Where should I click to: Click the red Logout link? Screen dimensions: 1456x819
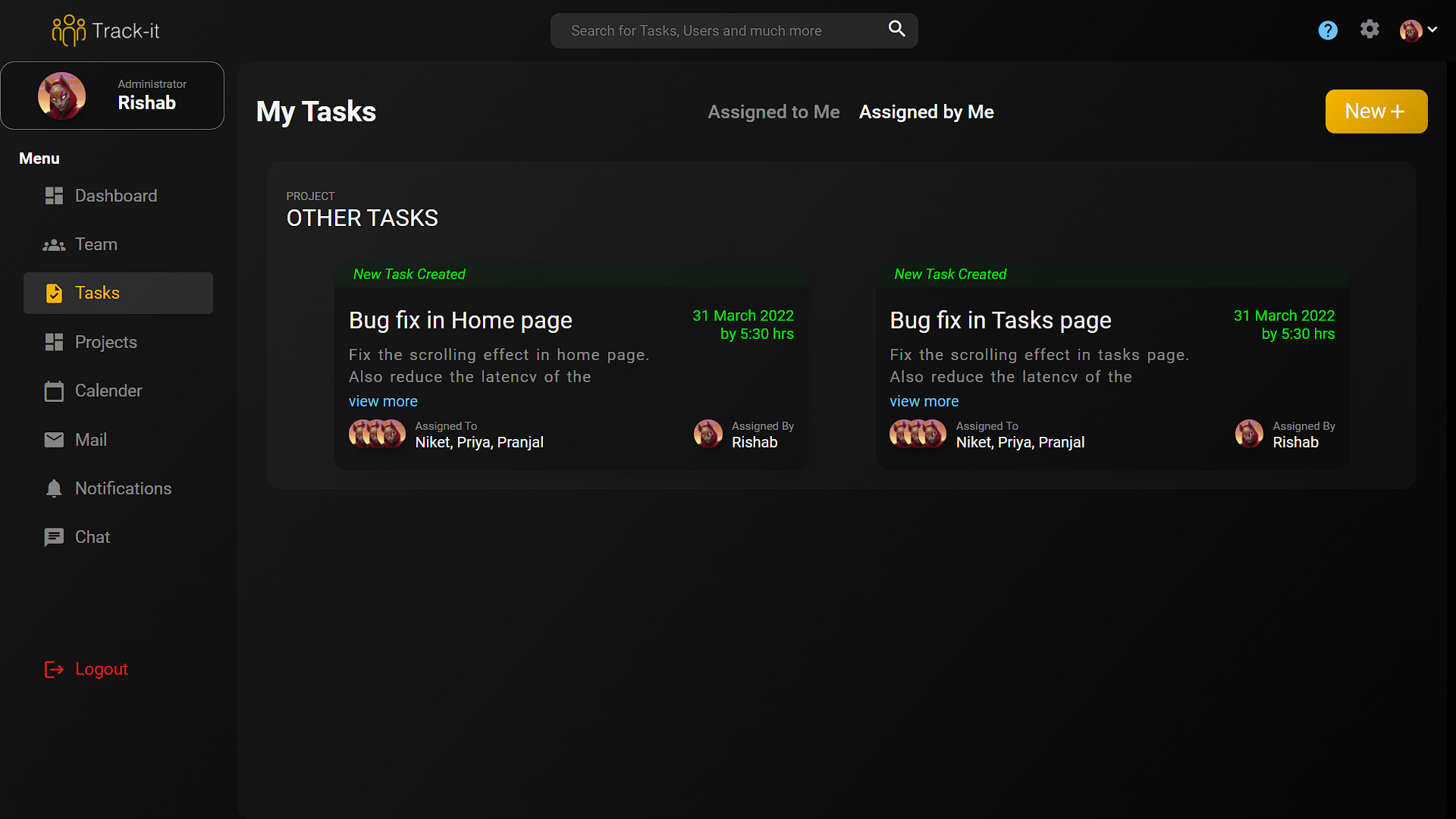click(x=101, y=669)
